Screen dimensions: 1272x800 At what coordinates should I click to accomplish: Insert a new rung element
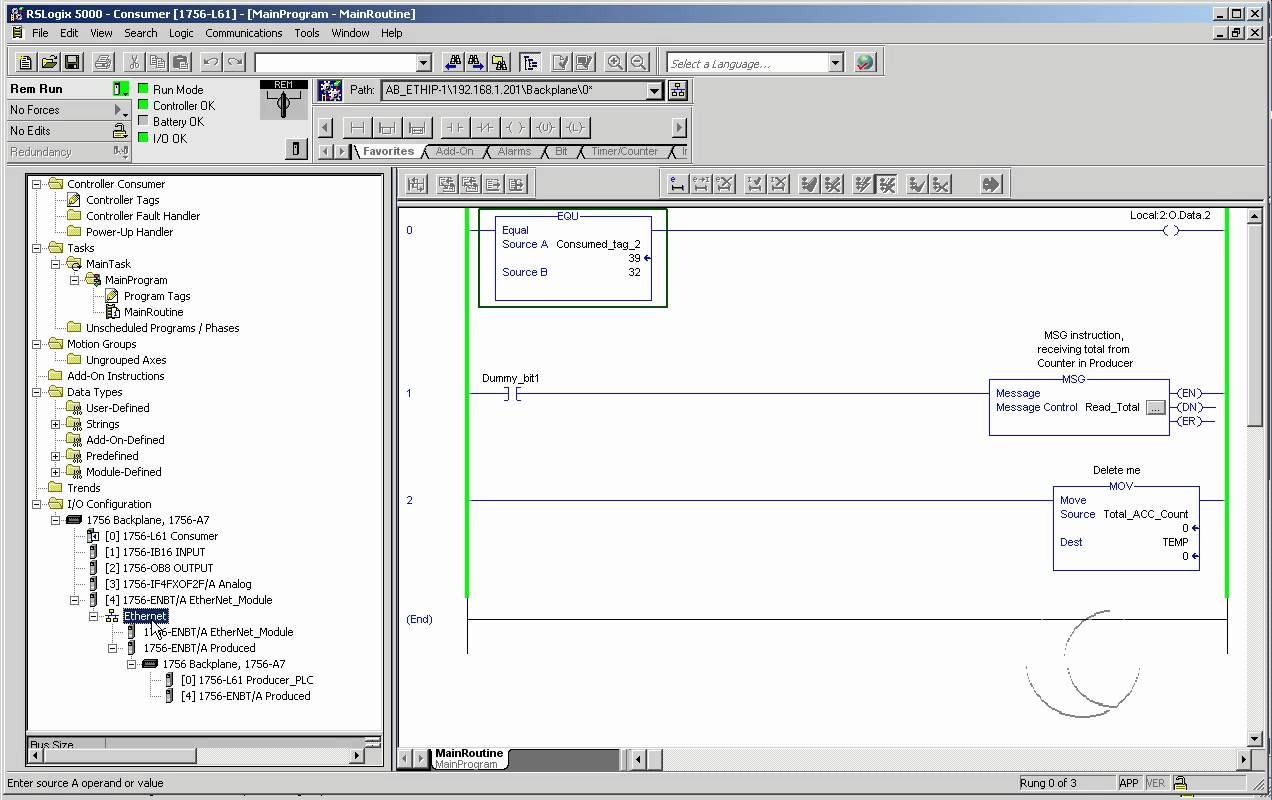357,127
